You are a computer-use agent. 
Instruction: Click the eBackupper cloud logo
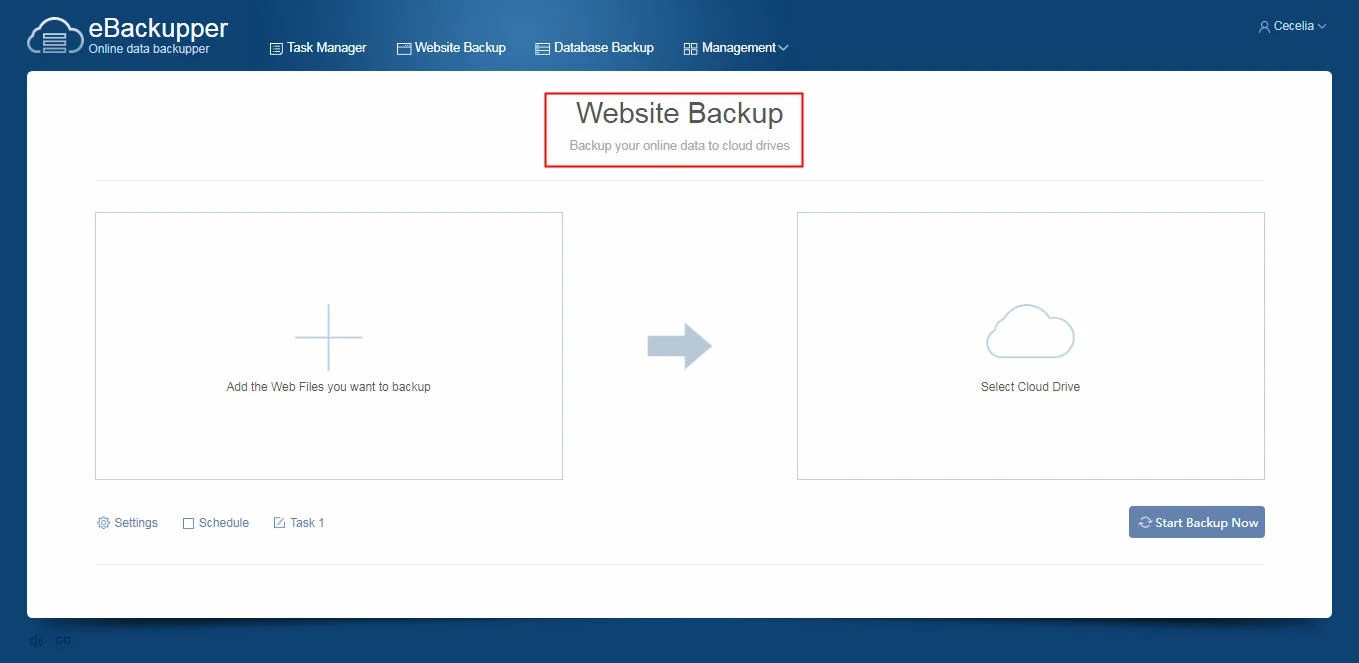point(55,33)
